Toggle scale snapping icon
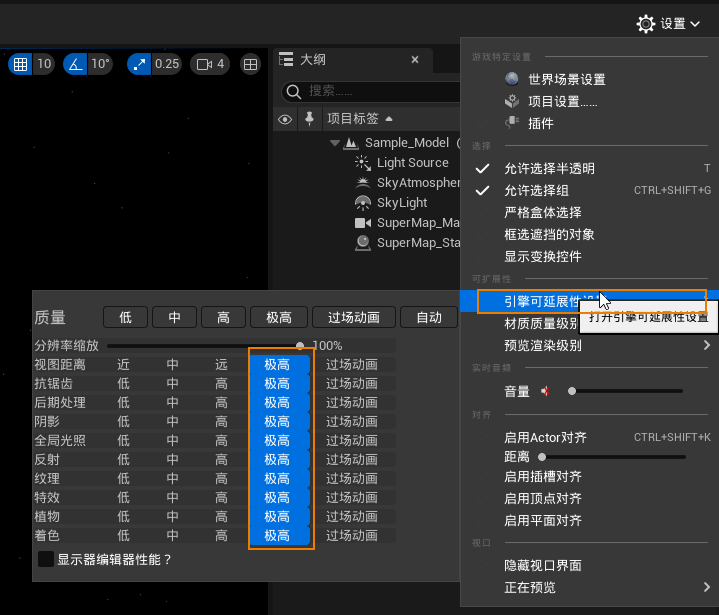The width and height of the screenshot is (719, 615). click(140, 64)
